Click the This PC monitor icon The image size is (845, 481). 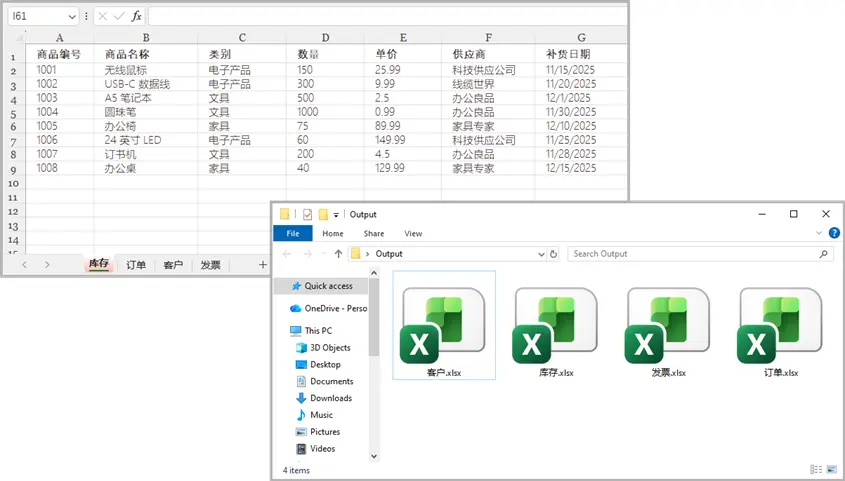pyautogui.click(x=295, y=331)
